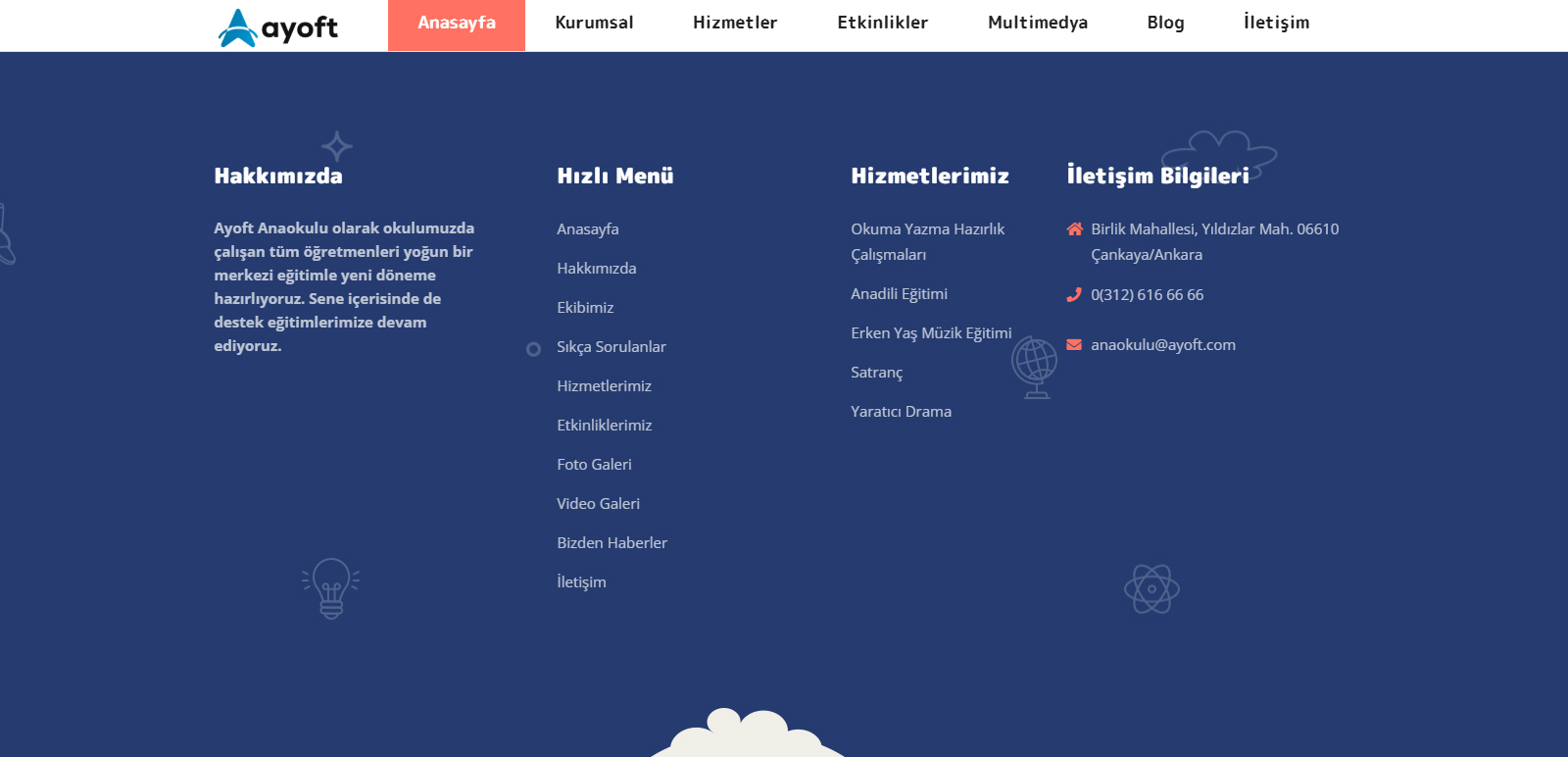Click the globe decoration icon
The height and width of the screenshot is (757, 1568).
click(x=1035, y=367)
